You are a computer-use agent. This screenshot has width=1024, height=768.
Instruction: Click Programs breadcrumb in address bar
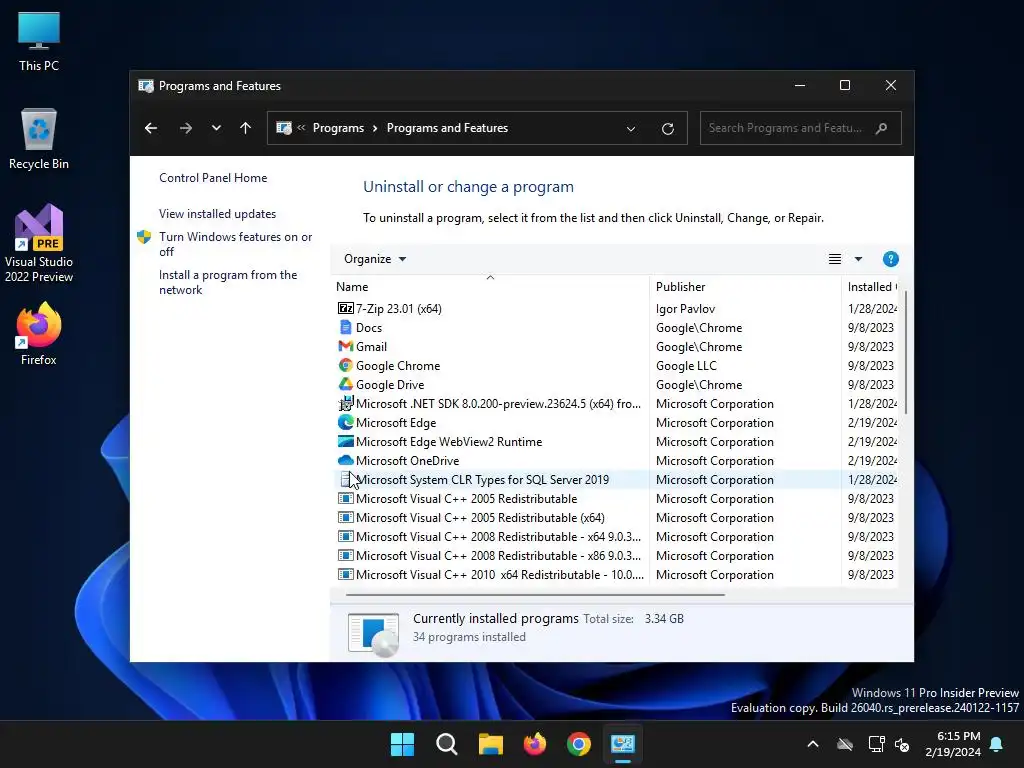[338, 128]
